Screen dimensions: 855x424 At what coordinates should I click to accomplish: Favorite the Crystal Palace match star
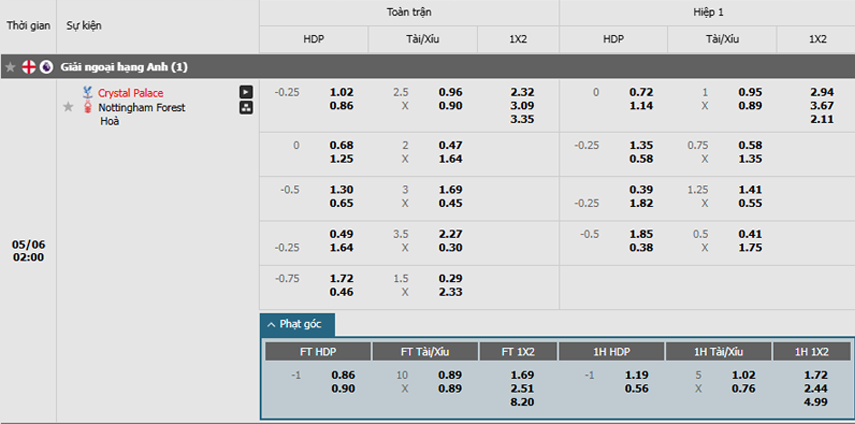pos(68,107)
